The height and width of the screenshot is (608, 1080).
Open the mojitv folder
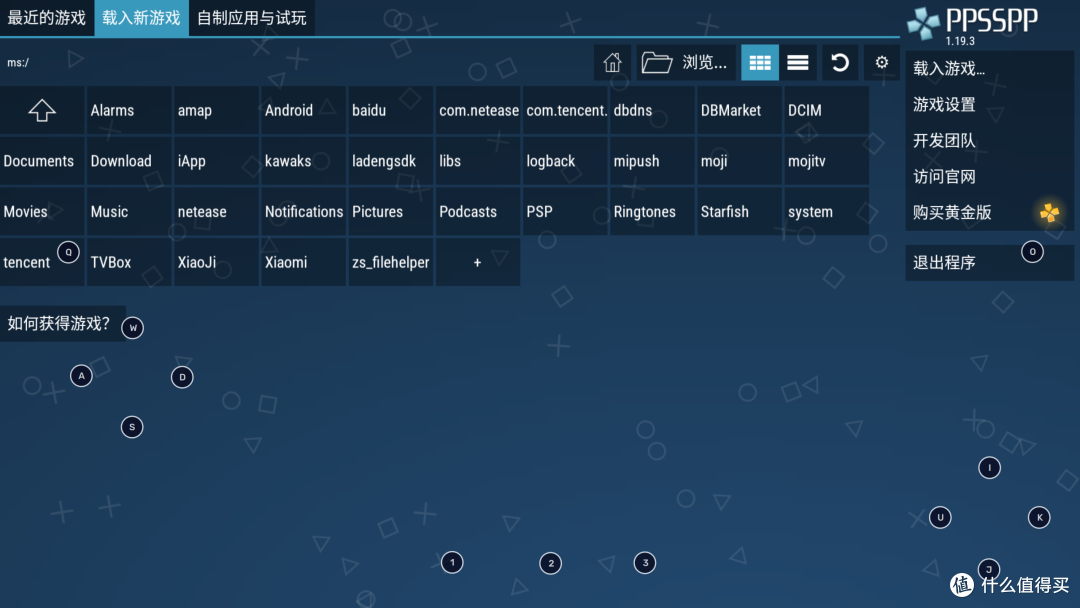click(827, 161)
